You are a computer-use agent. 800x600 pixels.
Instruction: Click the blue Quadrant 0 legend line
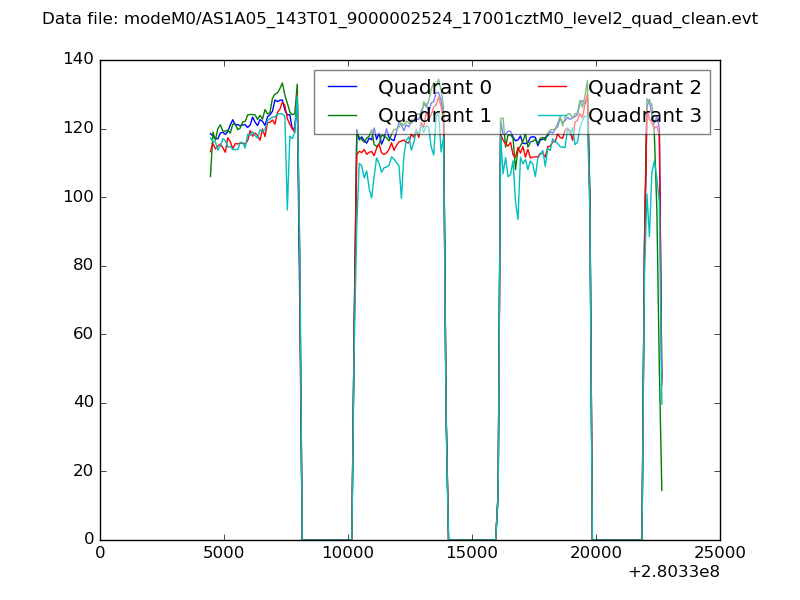343,88
